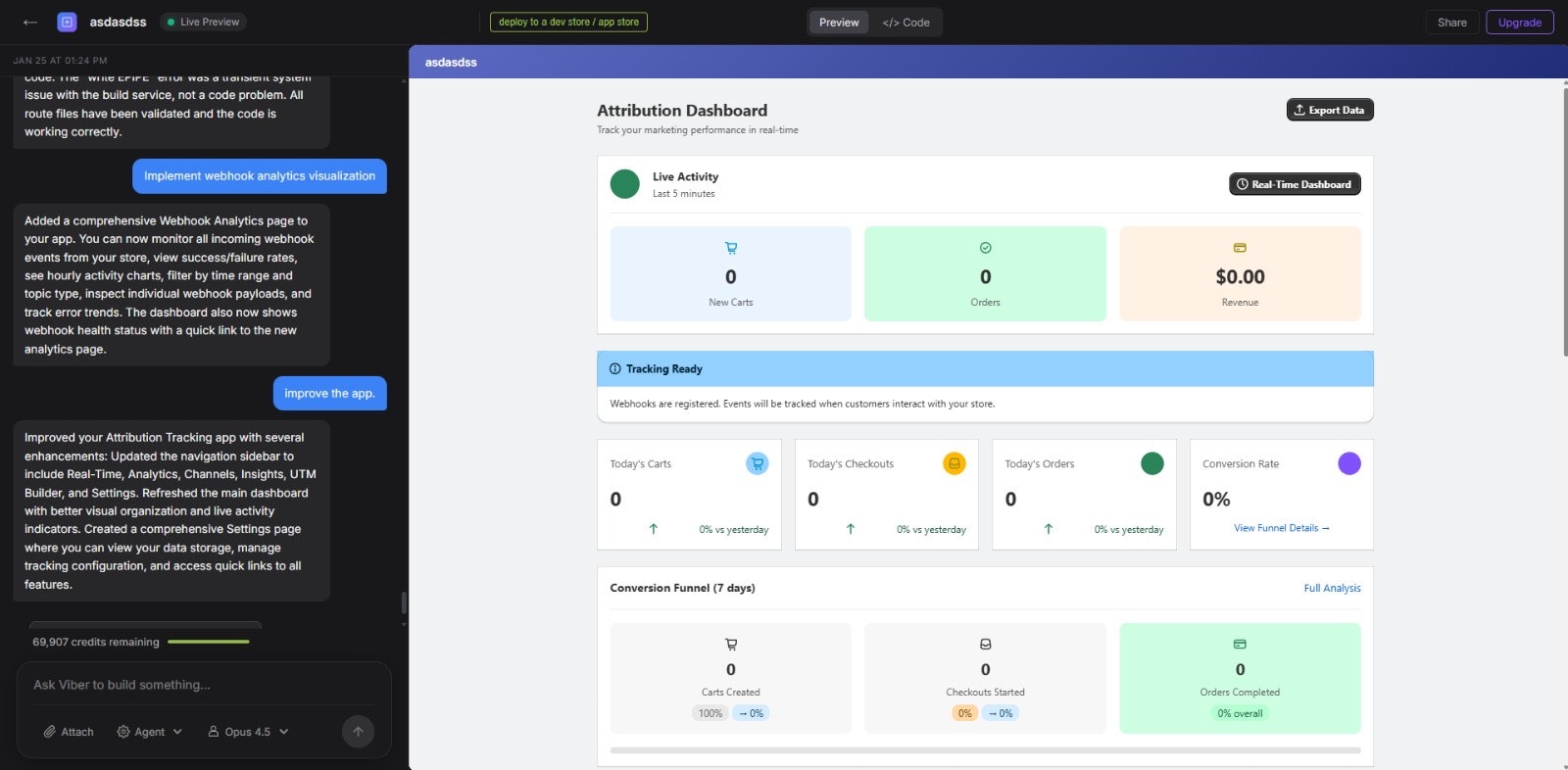Click the dashboard page vertical scrollbar

tap(1565, 220)
